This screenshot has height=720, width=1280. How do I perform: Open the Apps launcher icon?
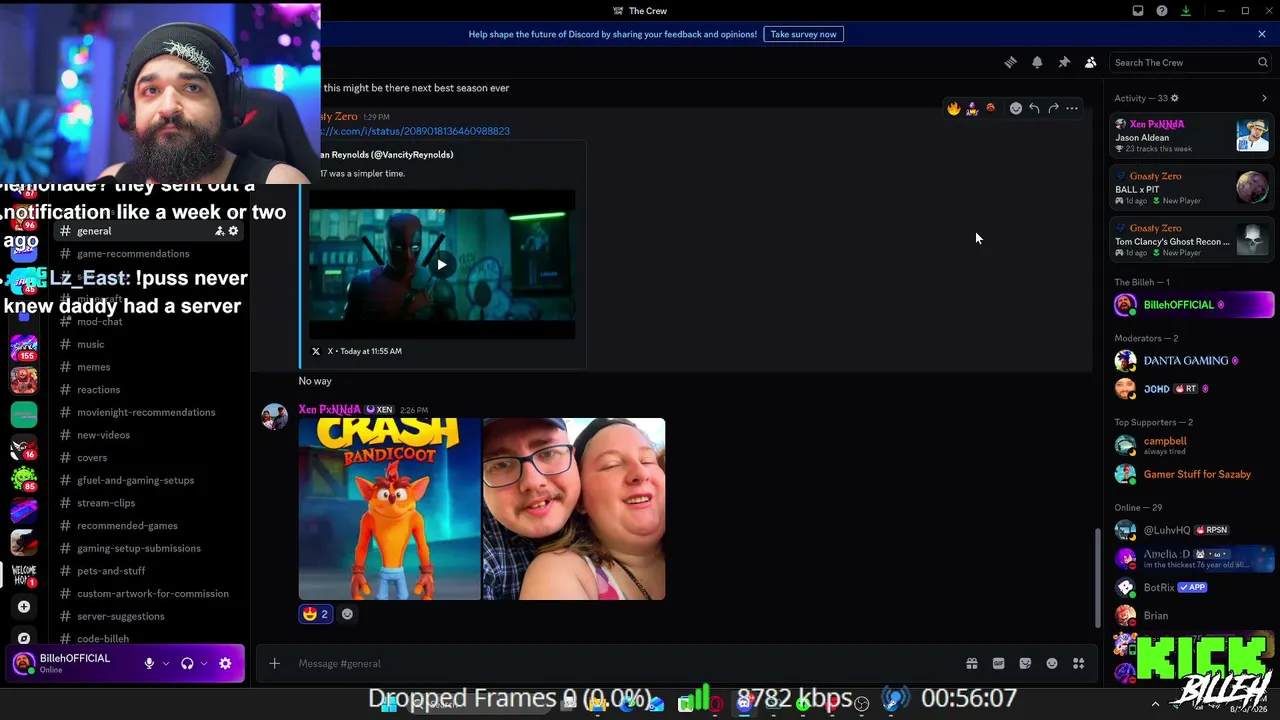(x=1079, y=663)
